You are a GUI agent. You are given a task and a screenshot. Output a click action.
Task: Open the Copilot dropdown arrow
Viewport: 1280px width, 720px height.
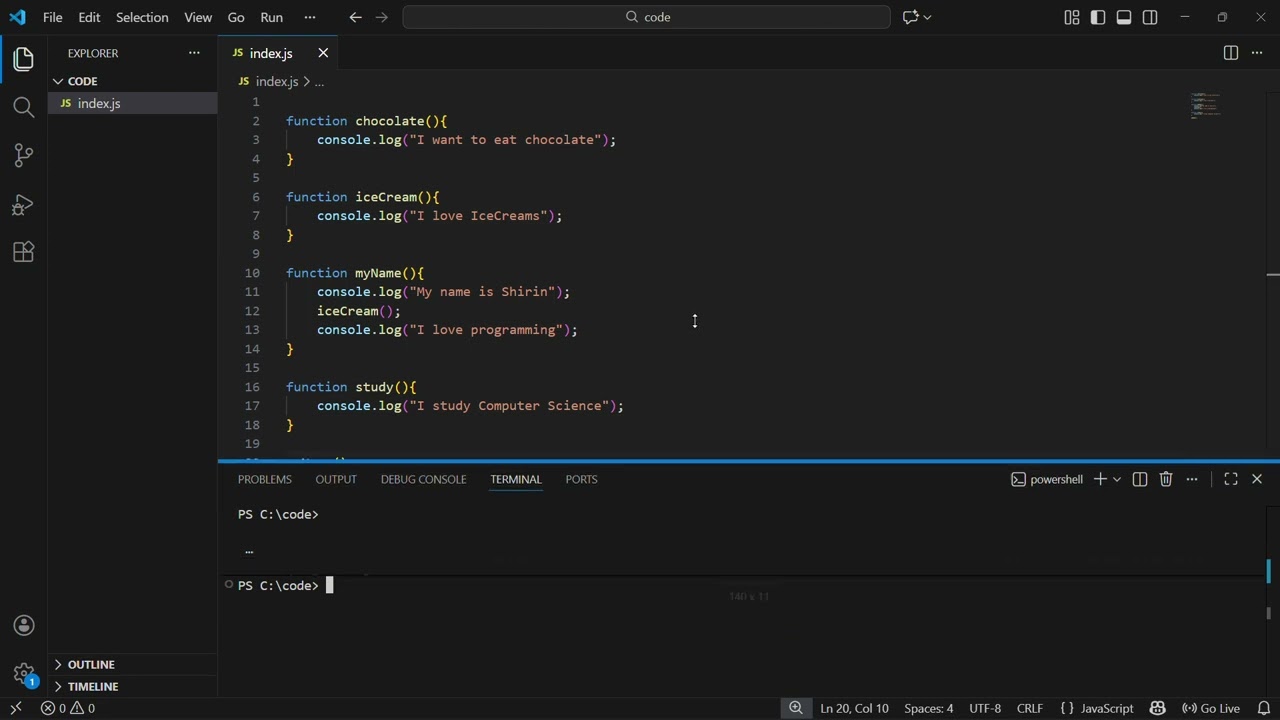pos(928,17)
